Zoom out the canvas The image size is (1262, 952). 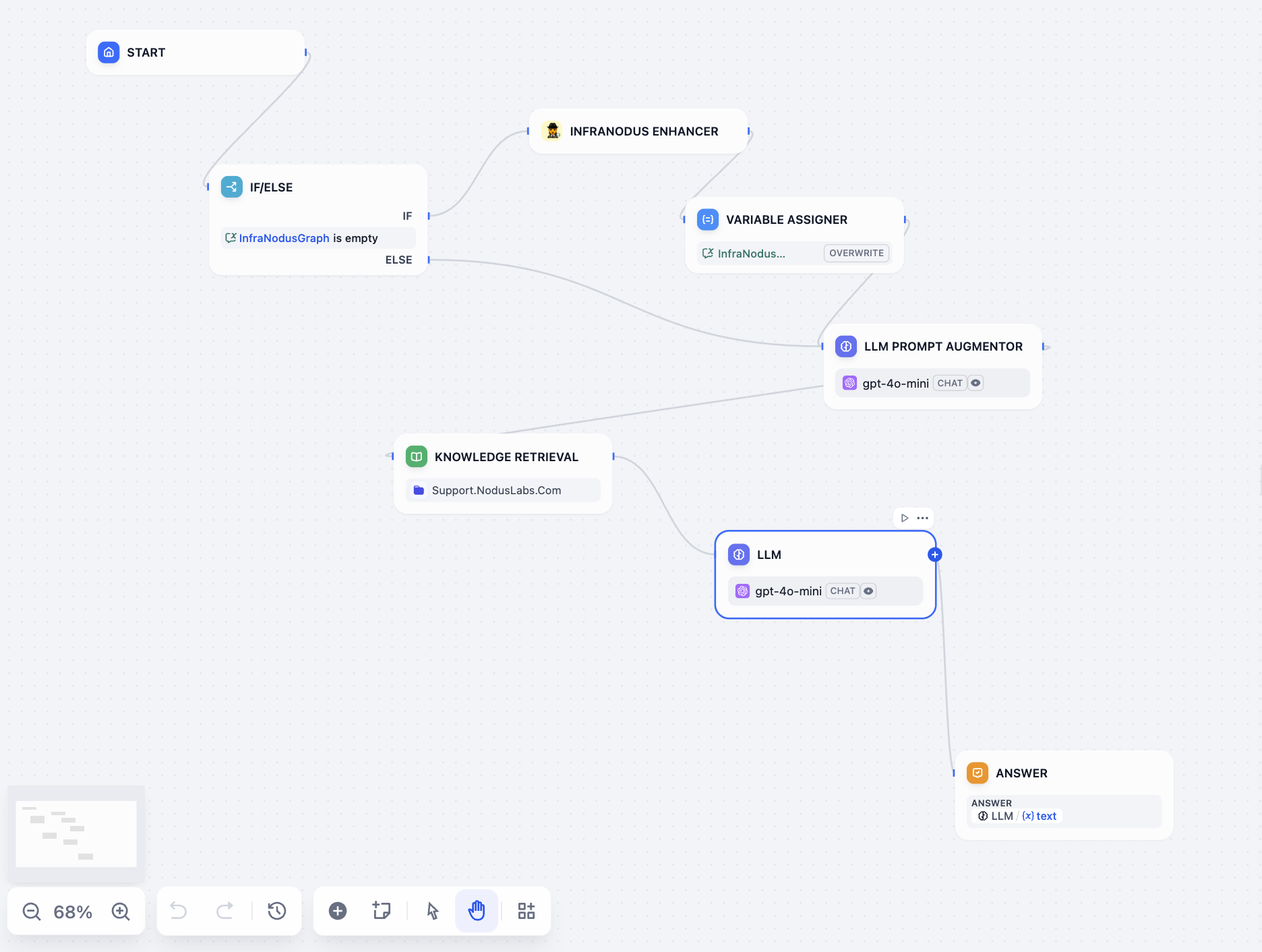click(32, 912)
